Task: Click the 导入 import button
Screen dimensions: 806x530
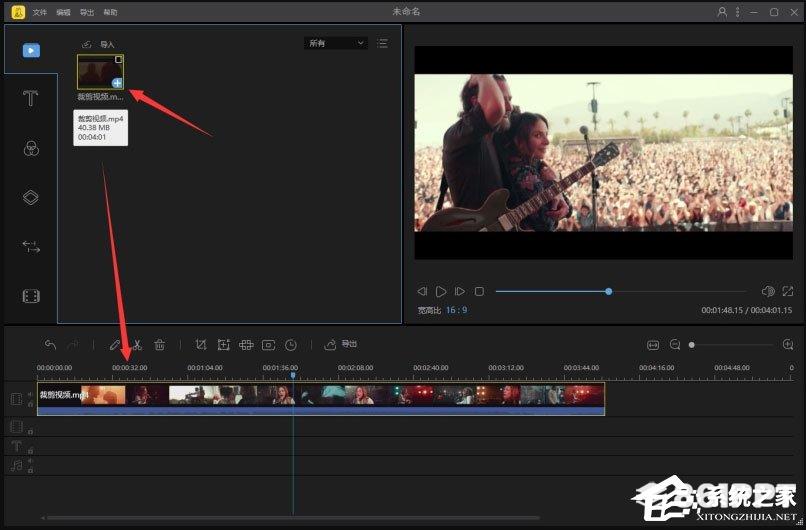Action: pyautogui.click(x=99, y=44)
